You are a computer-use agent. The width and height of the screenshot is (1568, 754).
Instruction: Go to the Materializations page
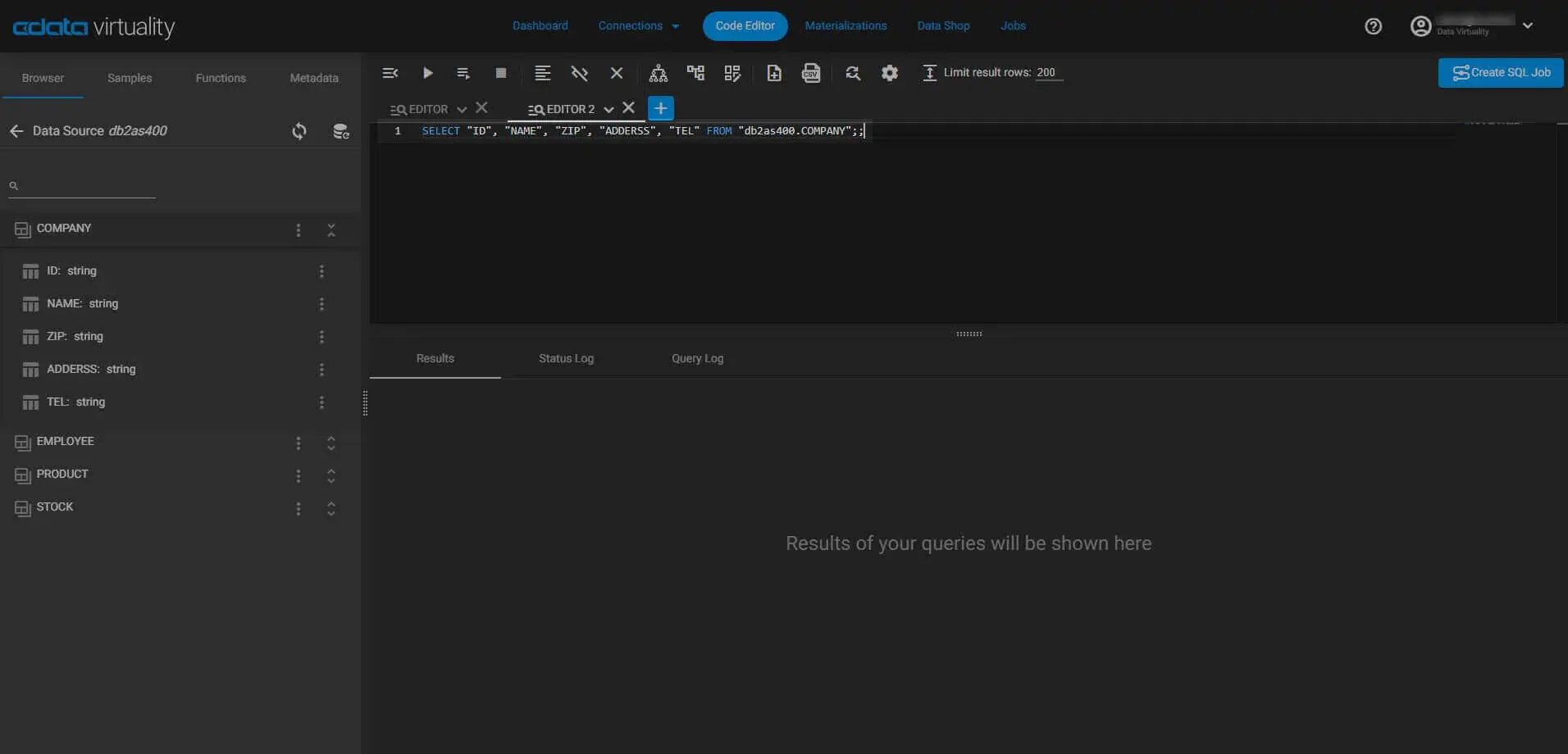[846, 26]
